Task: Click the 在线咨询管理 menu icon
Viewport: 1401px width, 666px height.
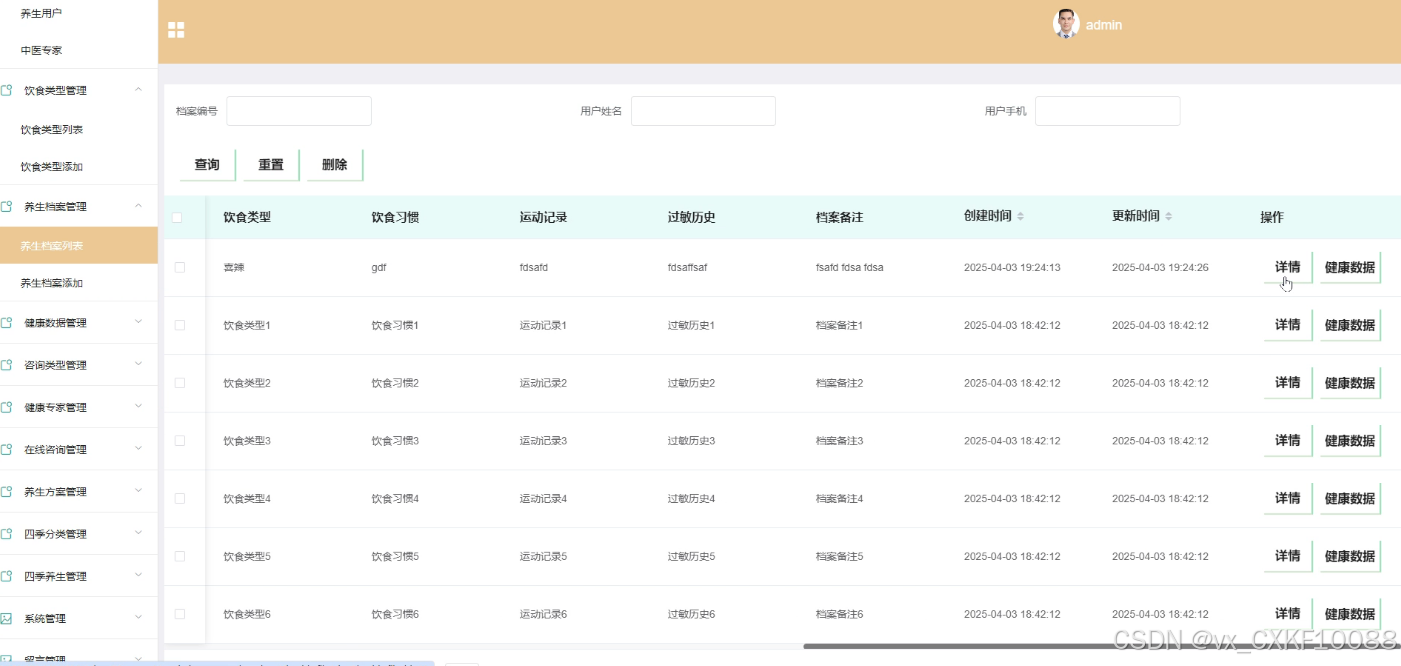Action: (6, 449)
